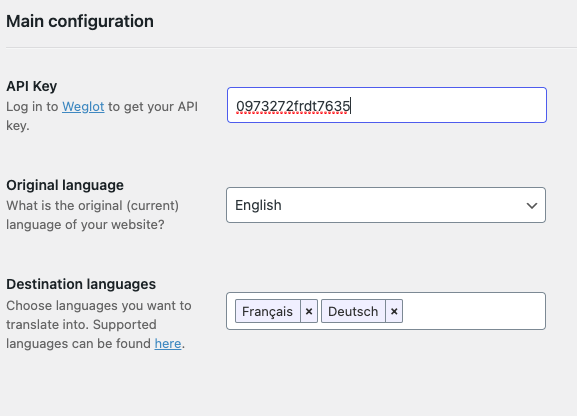Screen dimensions: 577x416
Task: Click the "Log in to" helper text
Action: [32, 107]
